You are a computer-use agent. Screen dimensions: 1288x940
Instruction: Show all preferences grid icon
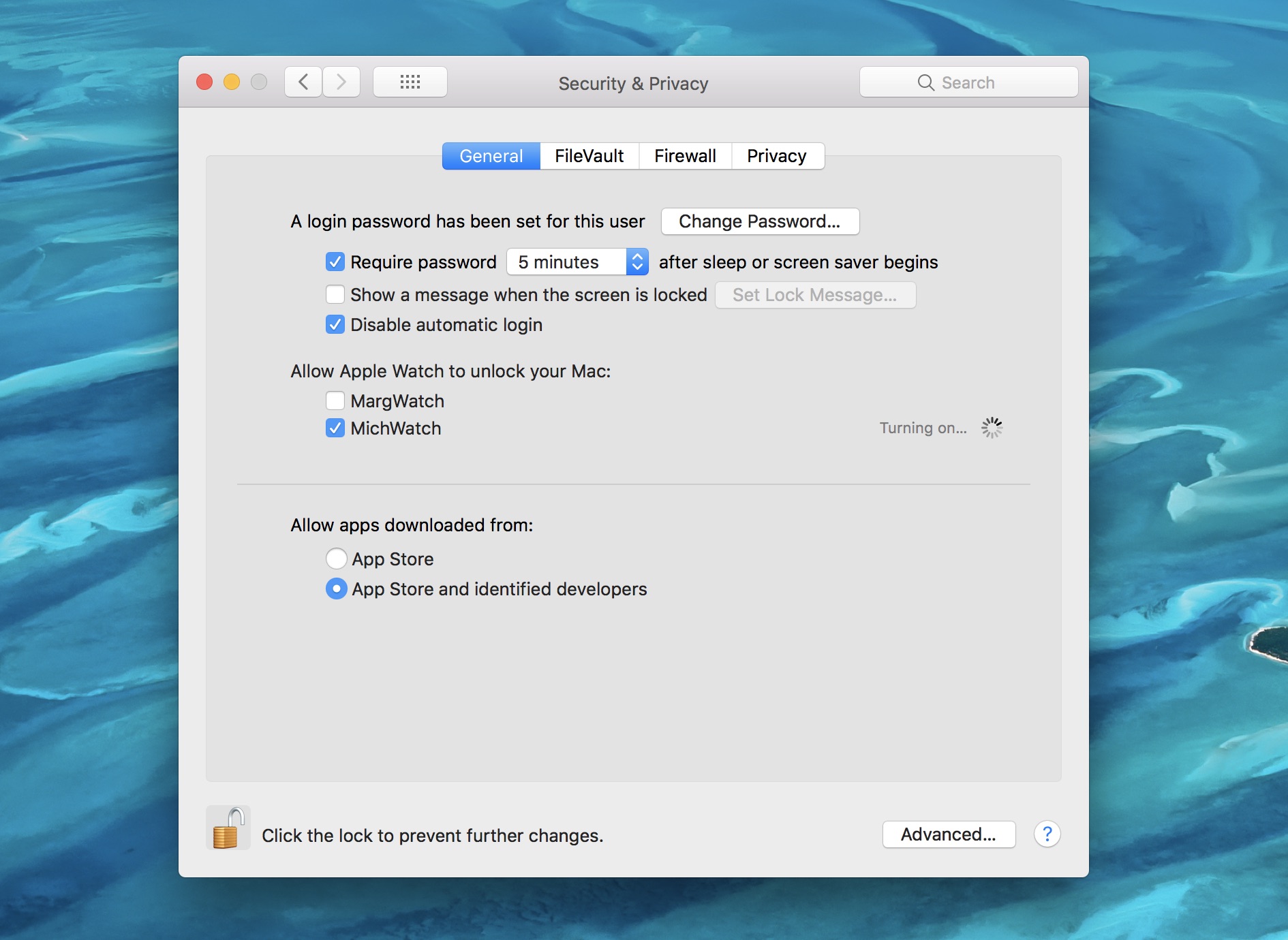click(410, 82)
